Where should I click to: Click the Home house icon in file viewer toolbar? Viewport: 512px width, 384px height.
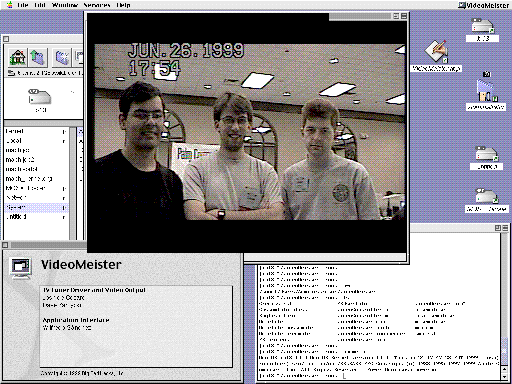[18, 57]
